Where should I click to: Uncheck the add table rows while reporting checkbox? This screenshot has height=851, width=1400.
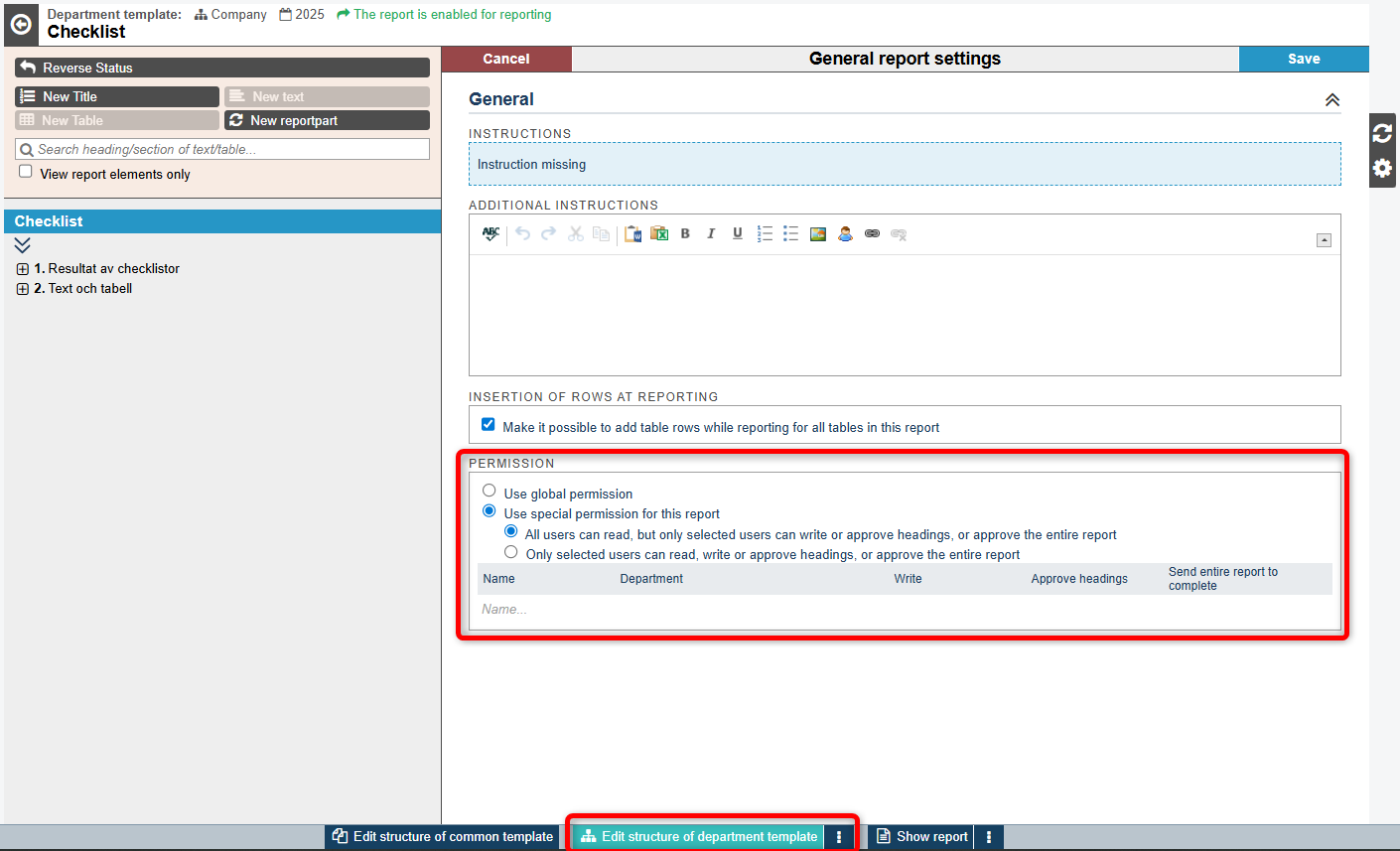(489, 425)
